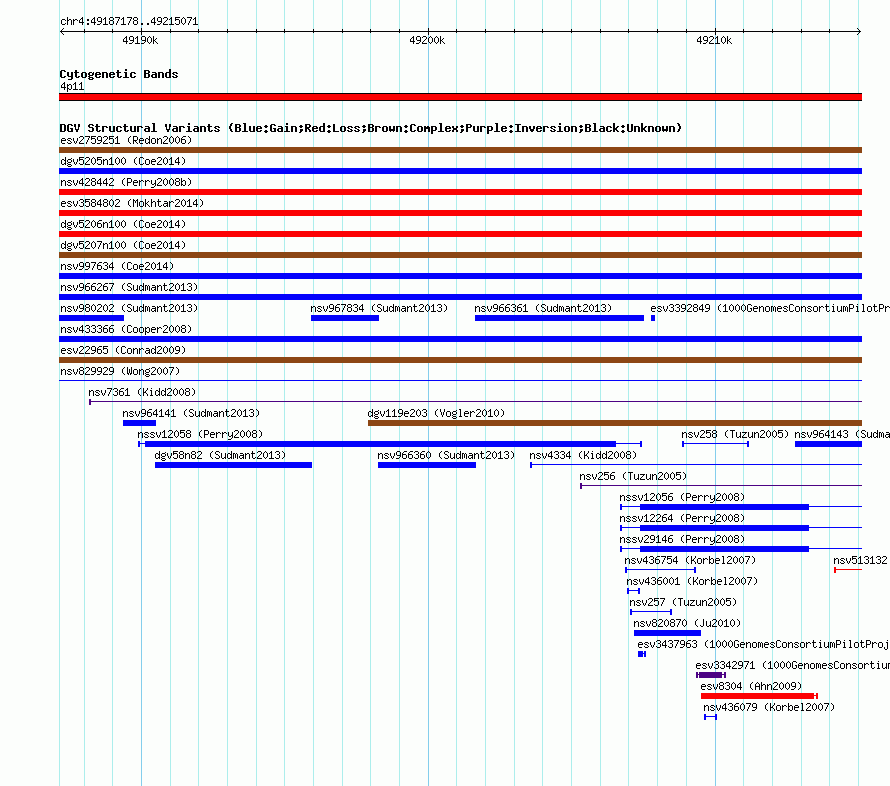This screenshot has width=890, height=786.
Task: Click nsv966267 (Sudmant2013) label
Action: coord(129,287)
